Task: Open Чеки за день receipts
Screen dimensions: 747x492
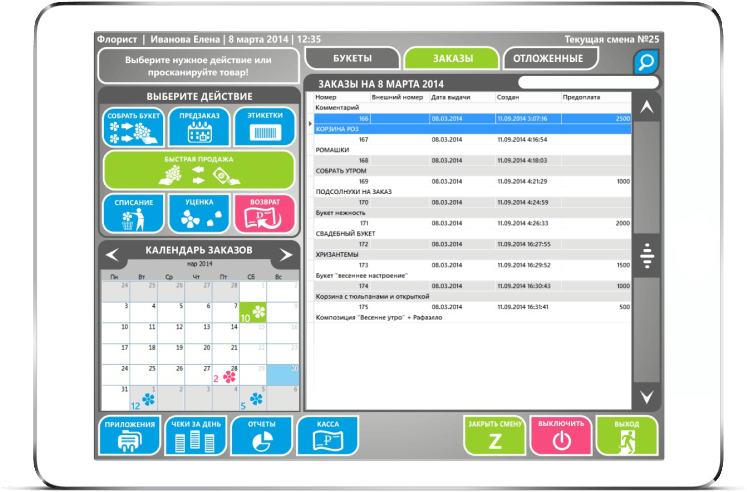Action: [x=196, y=436]
